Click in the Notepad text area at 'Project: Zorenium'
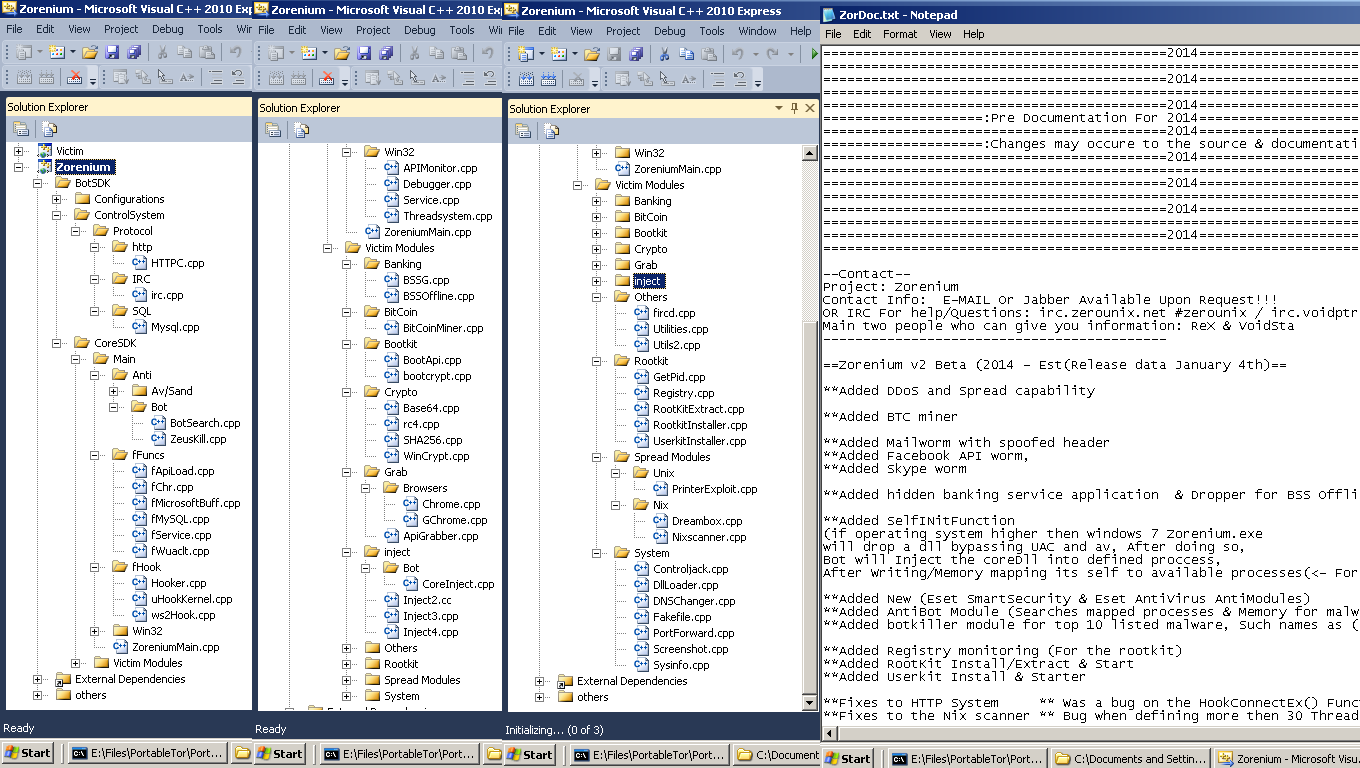 pyautogui.click(x=890, y=287)
